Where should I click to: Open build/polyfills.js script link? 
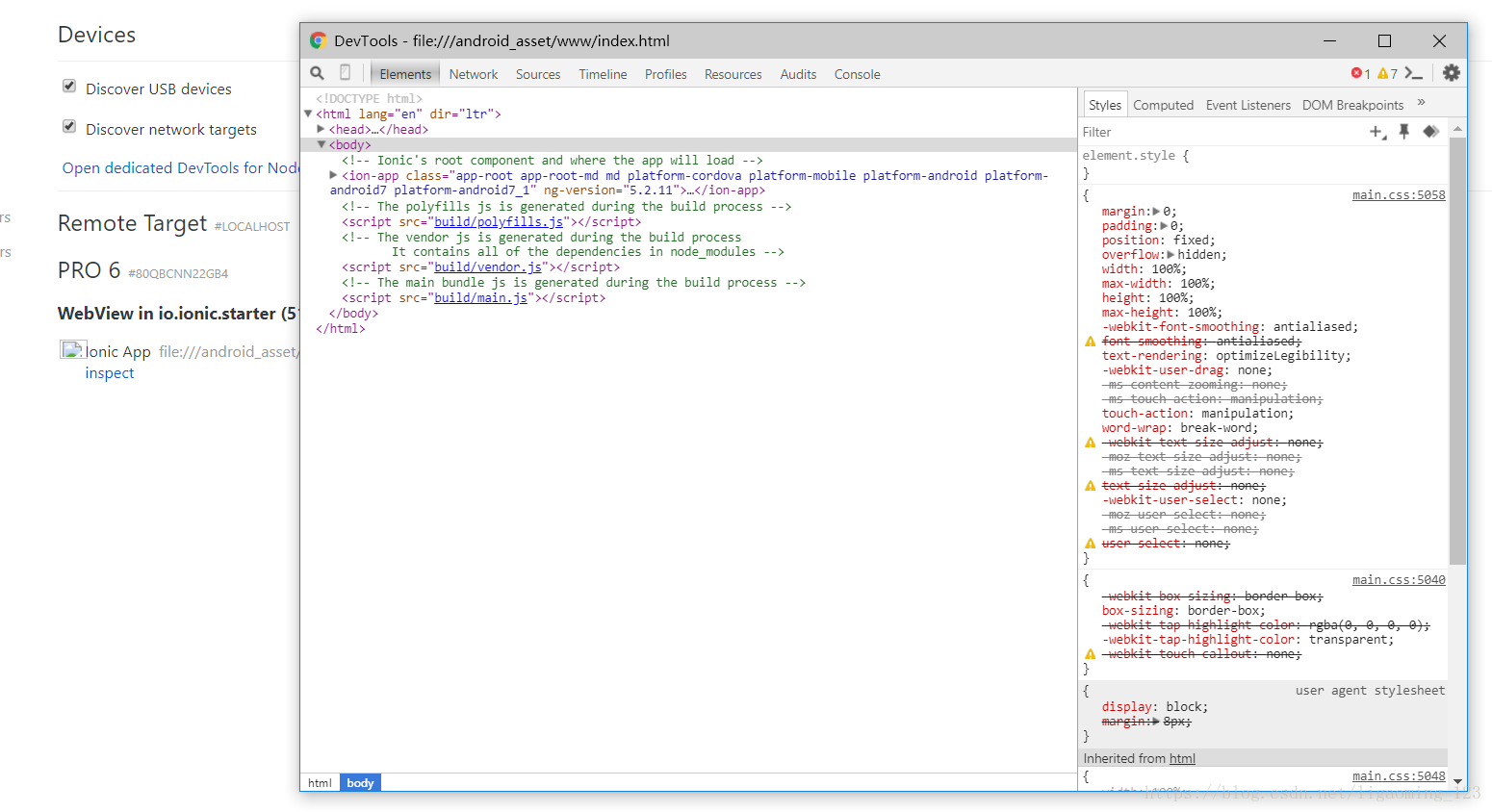499,221
